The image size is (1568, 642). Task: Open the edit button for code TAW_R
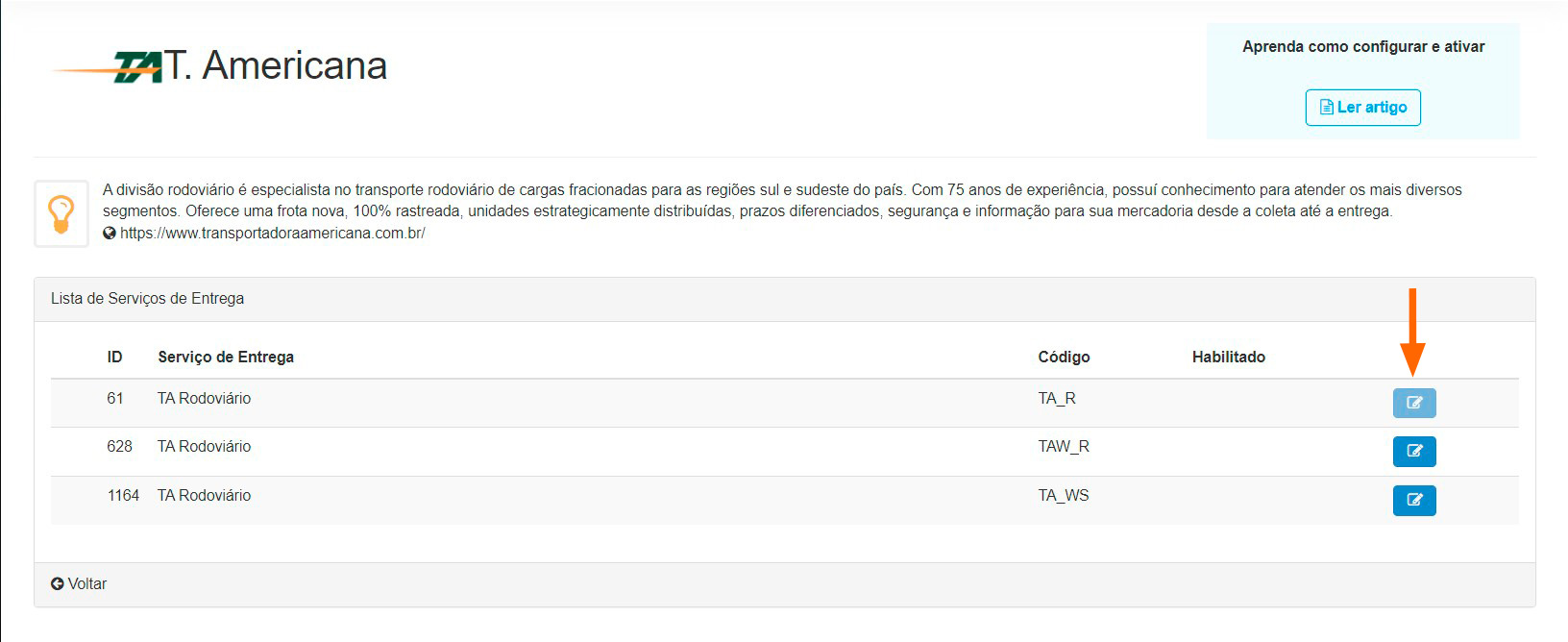(1413, 451)
